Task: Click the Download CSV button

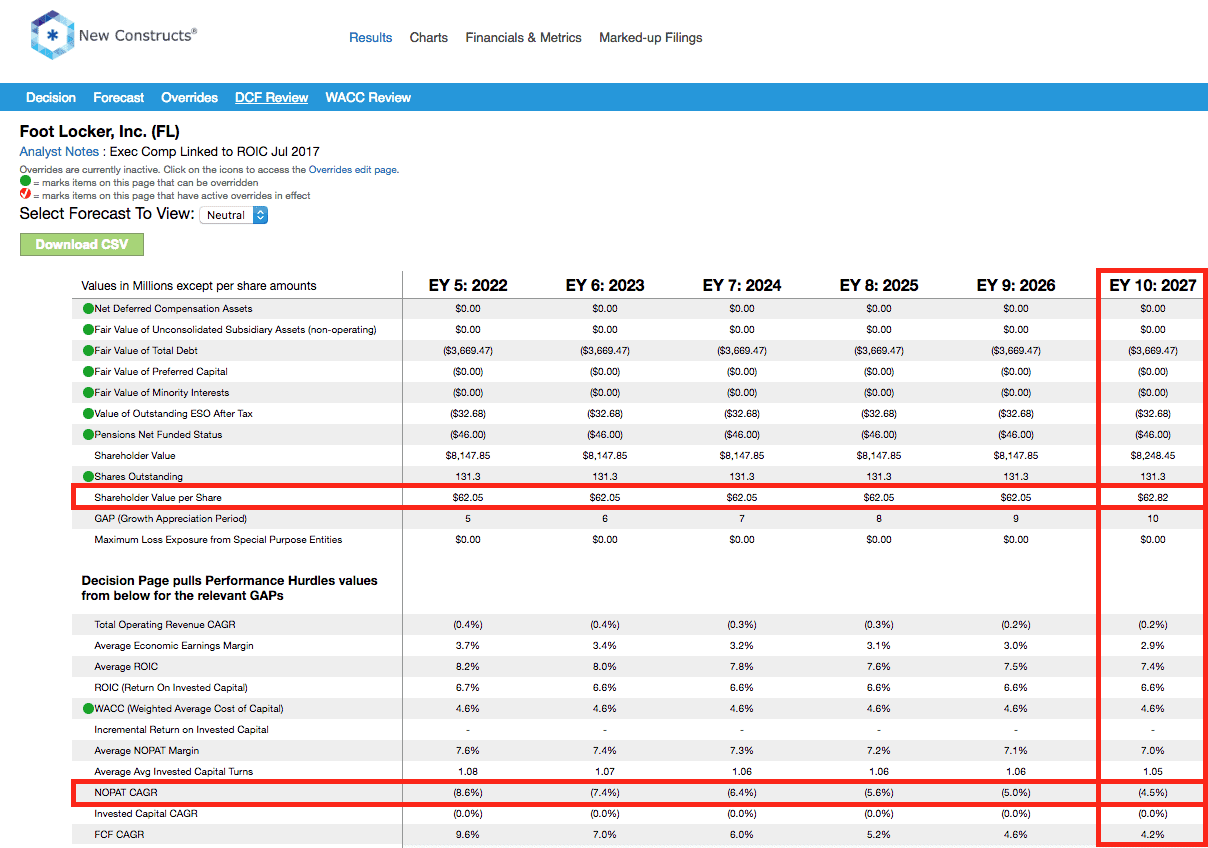Action: 82,245
